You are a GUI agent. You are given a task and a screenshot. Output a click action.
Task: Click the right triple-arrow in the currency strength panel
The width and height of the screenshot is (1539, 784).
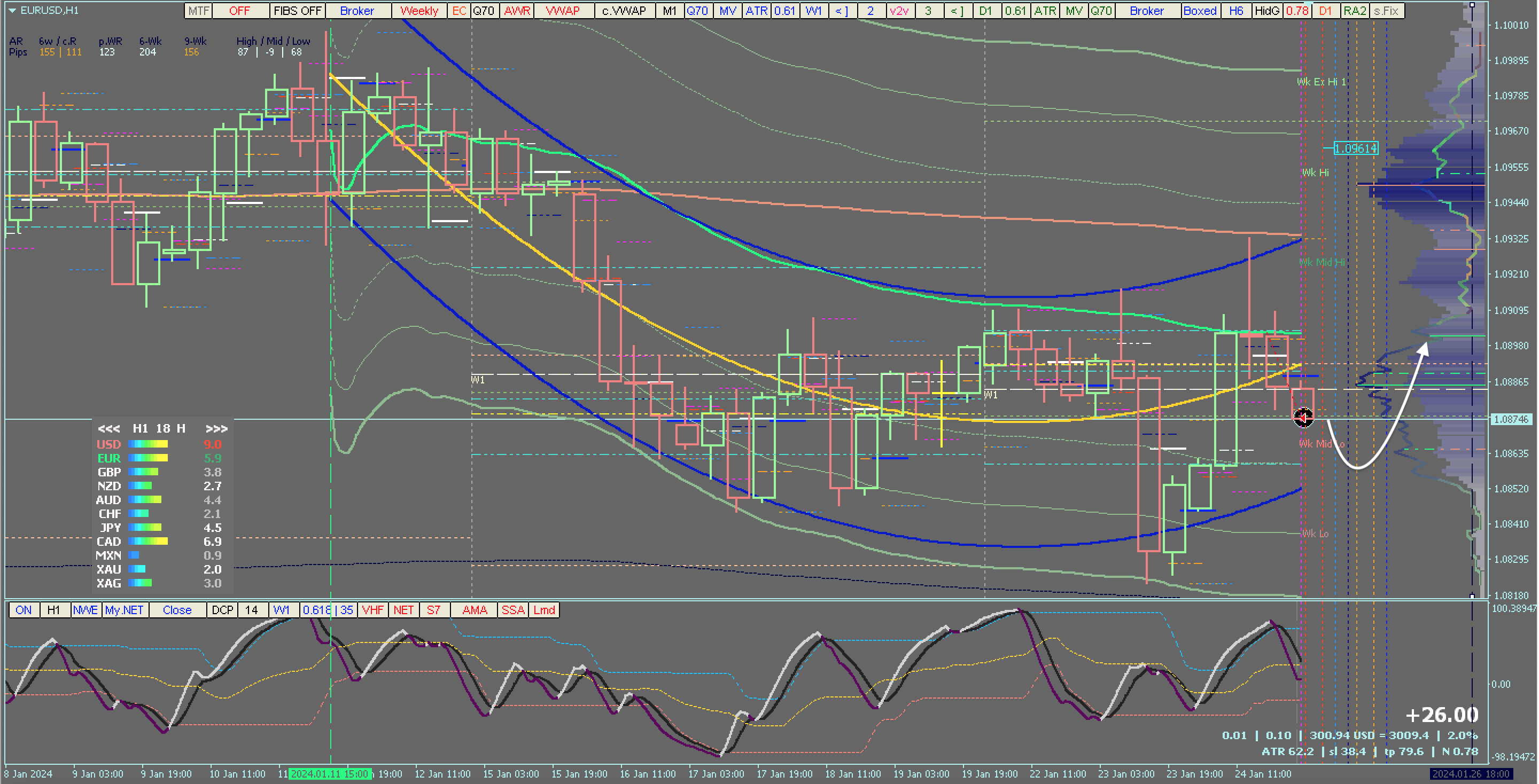[x=216, y=429]
